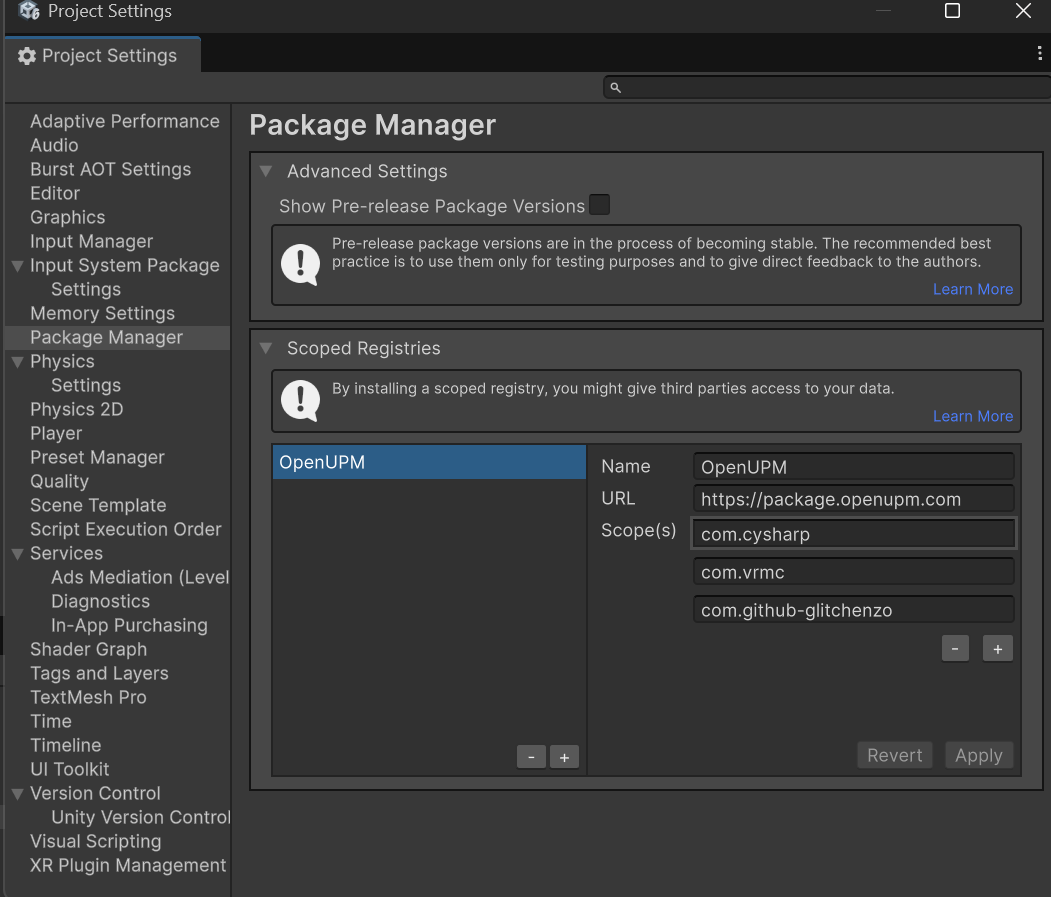The height and width of the screenshot is (897, 1051).
Task: Open Unity Version Control settings
Action: point(141,818)
